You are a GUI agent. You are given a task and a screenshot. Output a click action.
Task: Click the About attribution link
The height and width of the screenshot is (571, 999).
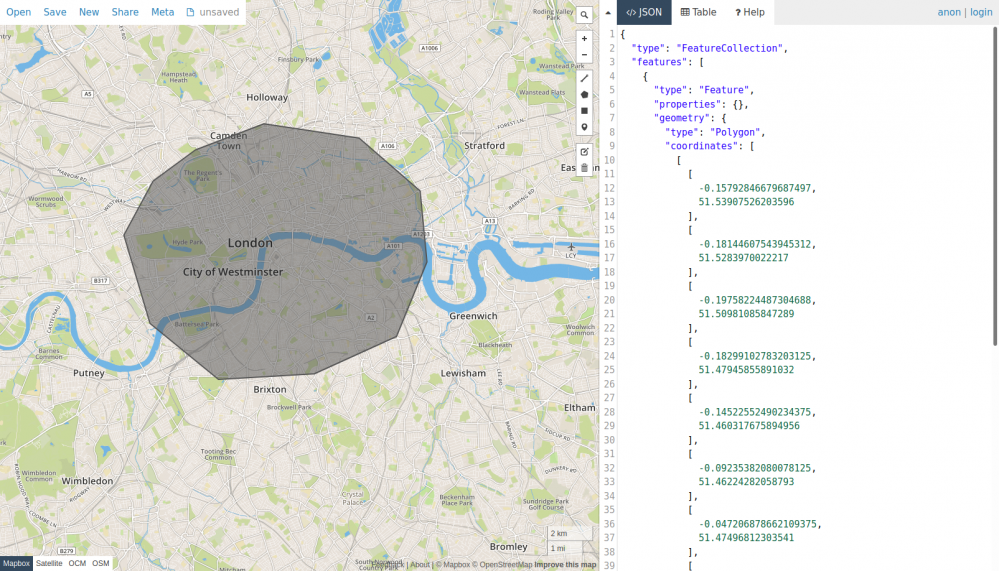420,565
